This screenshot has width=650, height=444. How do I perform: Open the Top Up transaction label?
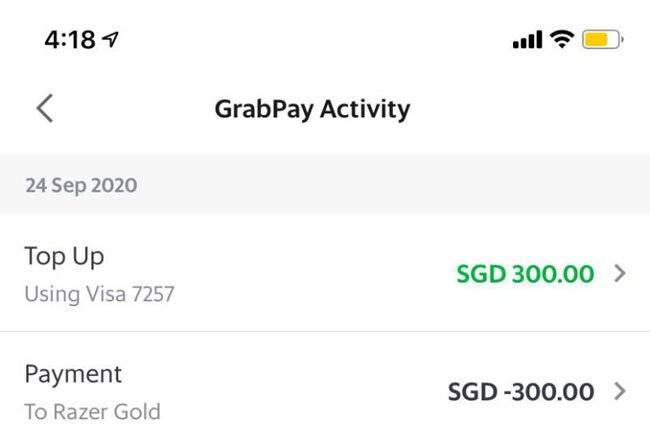point(64,256)
